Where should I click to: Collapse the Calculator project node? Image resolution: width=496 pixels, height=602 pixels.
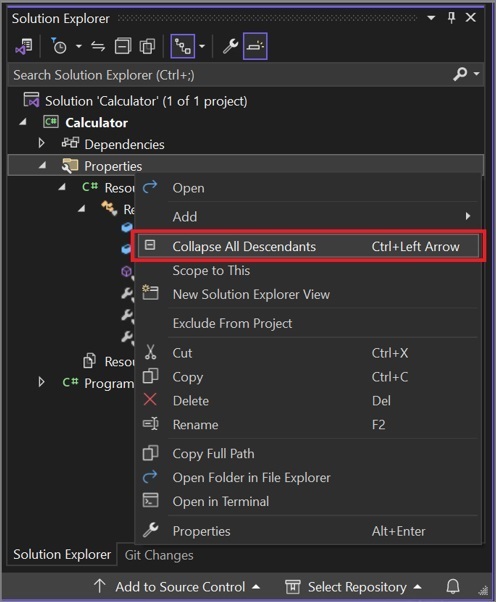click(23, 122)
